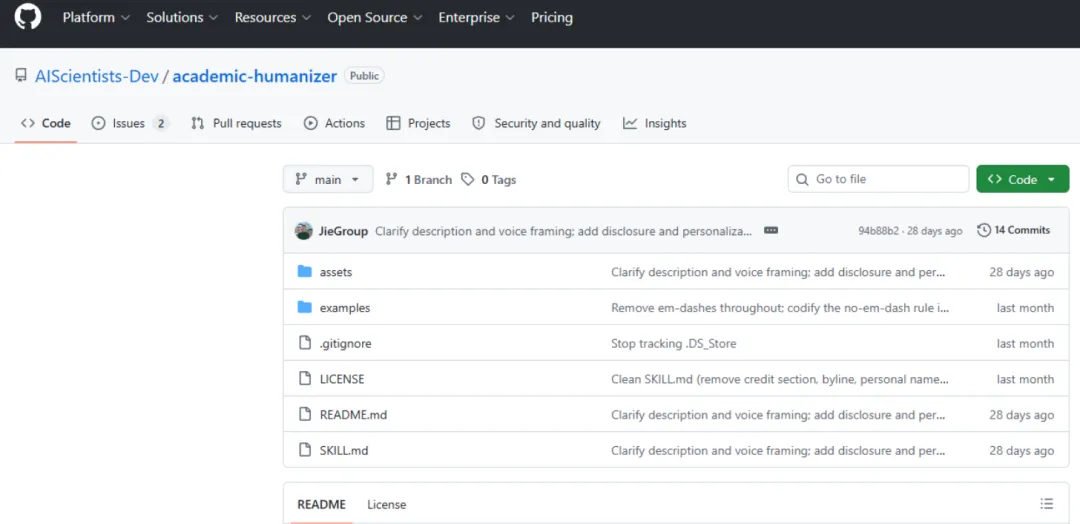This screenshot has height=524, width=1080.
Task: Open the Stop tracking .DS_Store commit
Action: pyautogui.click(x=674, y=344)
